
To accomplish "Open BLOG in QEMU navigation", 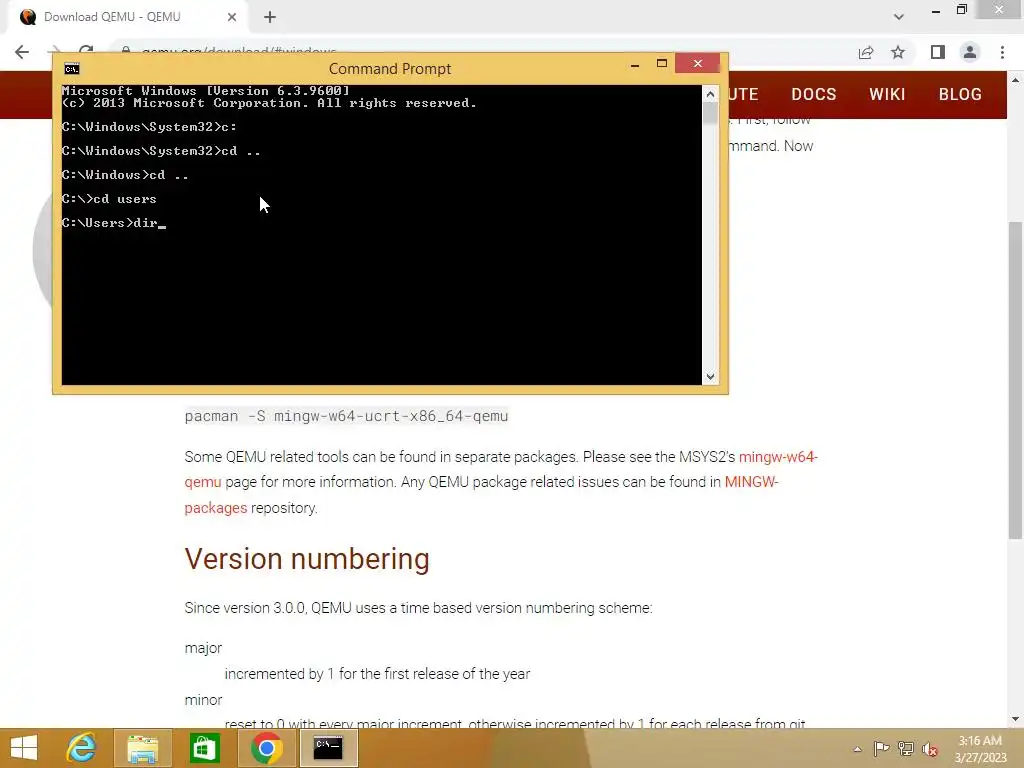I will tap(960, 95).
